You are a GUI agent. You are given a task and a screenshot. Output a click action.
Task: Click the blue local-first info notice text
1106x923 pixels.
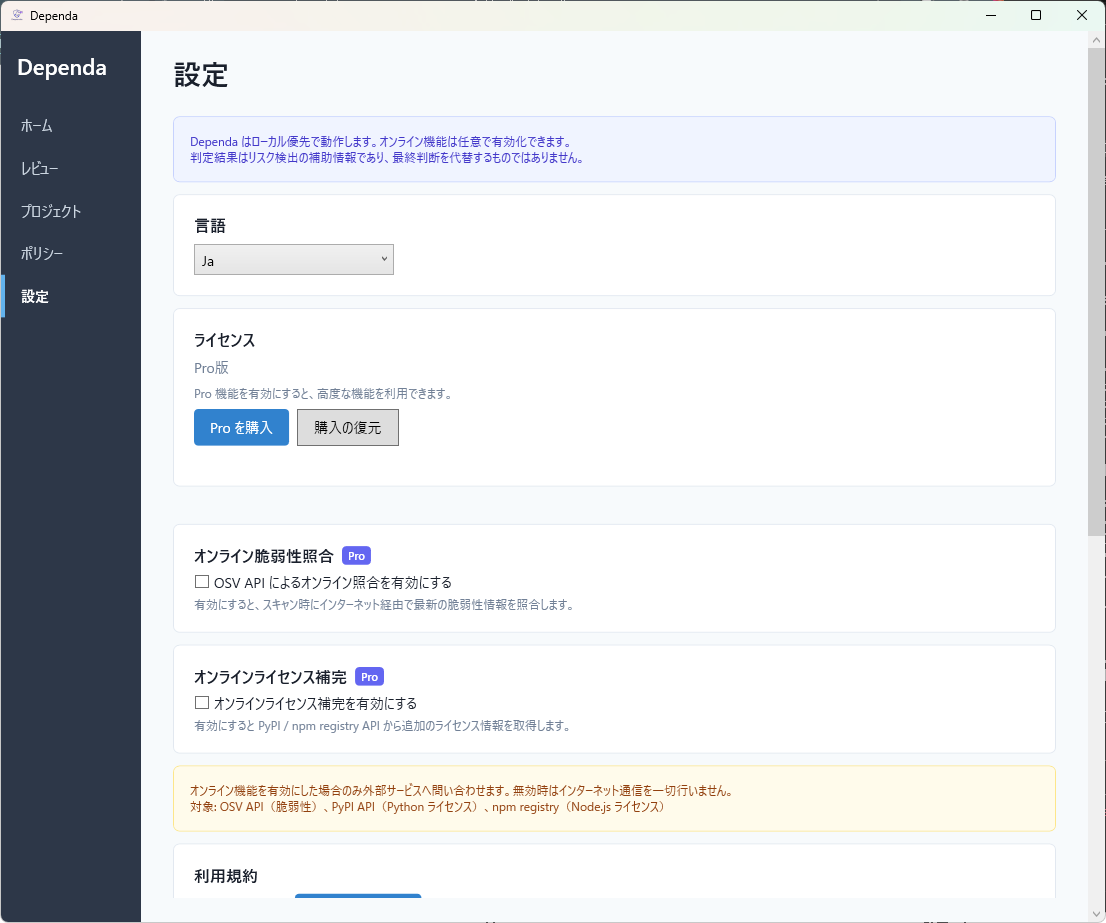coord(387,149)
